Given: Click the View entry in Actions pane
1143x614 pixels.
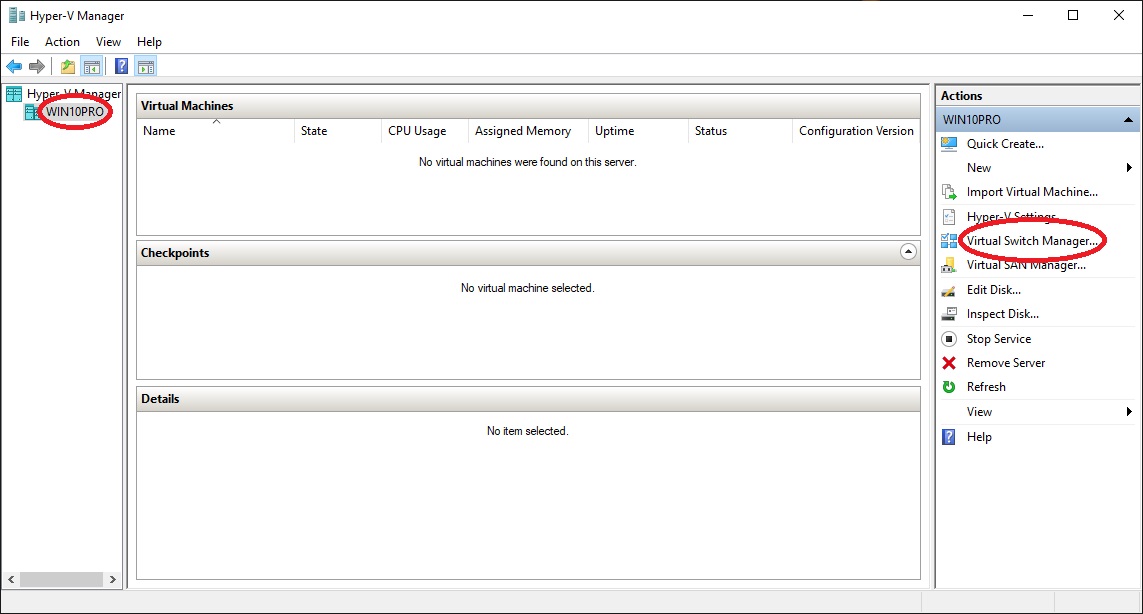Looking at the screenshot, I should coord(979,412).
